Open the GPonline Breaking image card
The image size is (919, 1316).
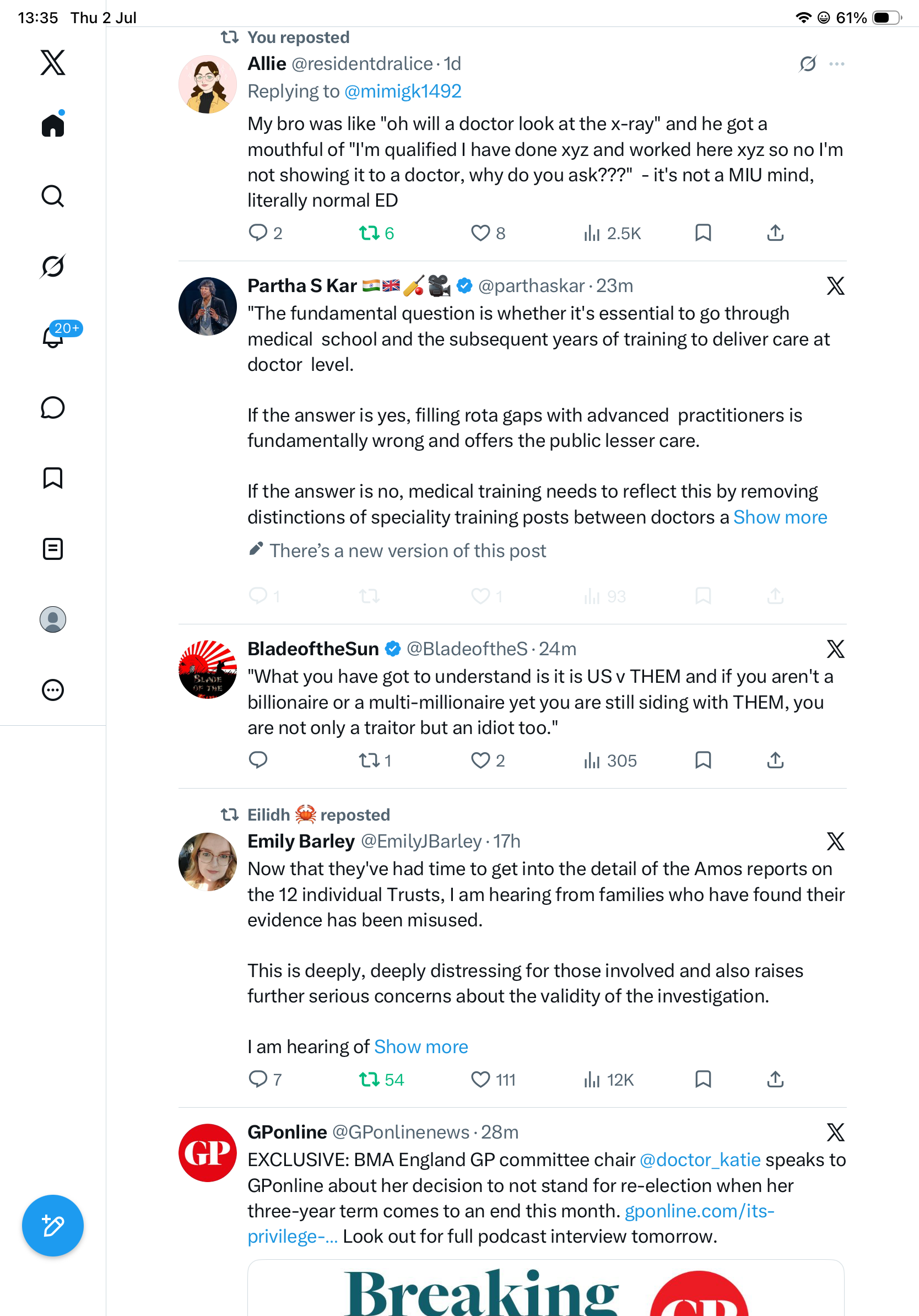point(545,1288)
